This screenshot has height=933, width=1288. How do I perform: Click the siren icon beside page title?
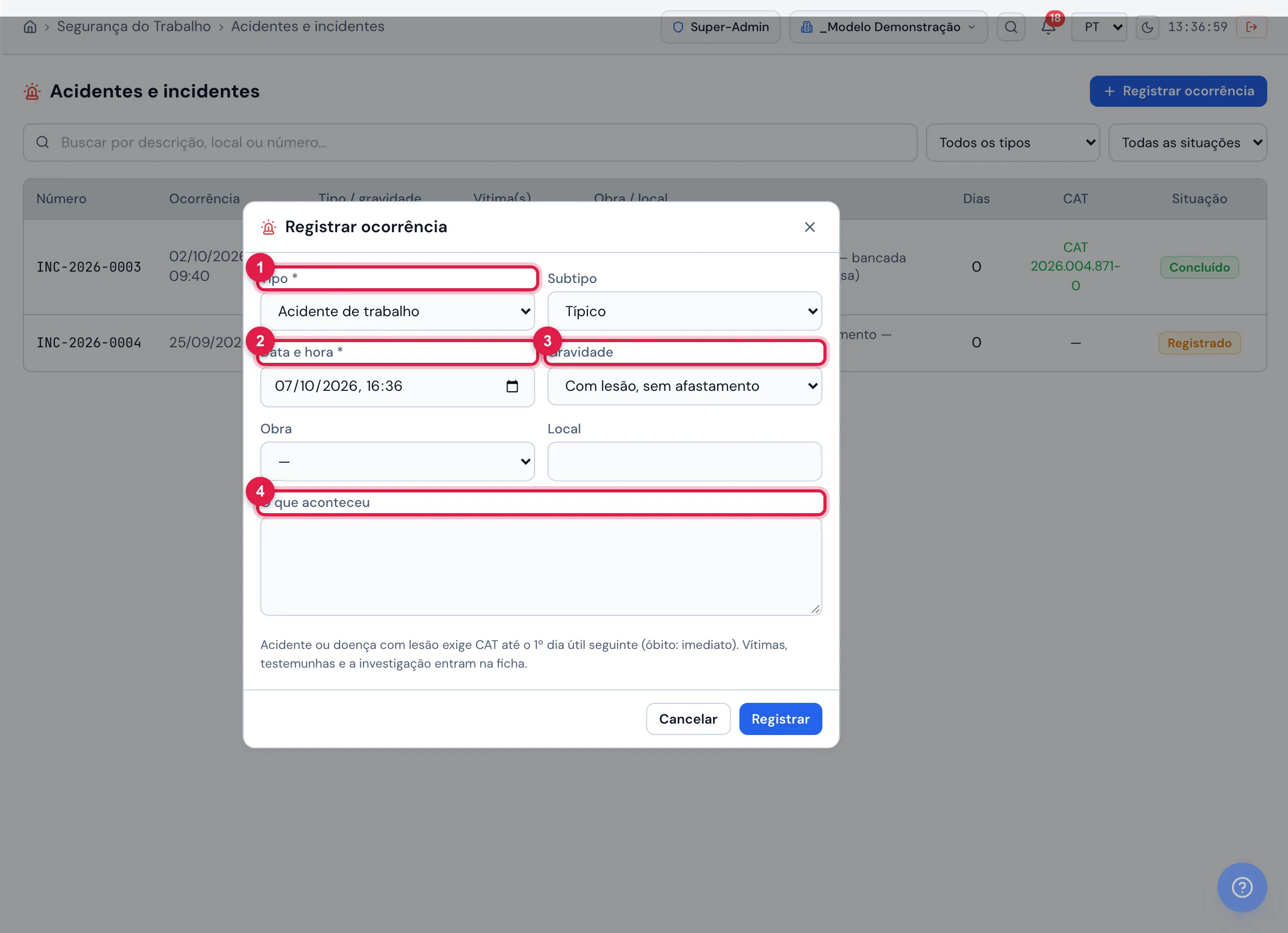coord(32,91)
